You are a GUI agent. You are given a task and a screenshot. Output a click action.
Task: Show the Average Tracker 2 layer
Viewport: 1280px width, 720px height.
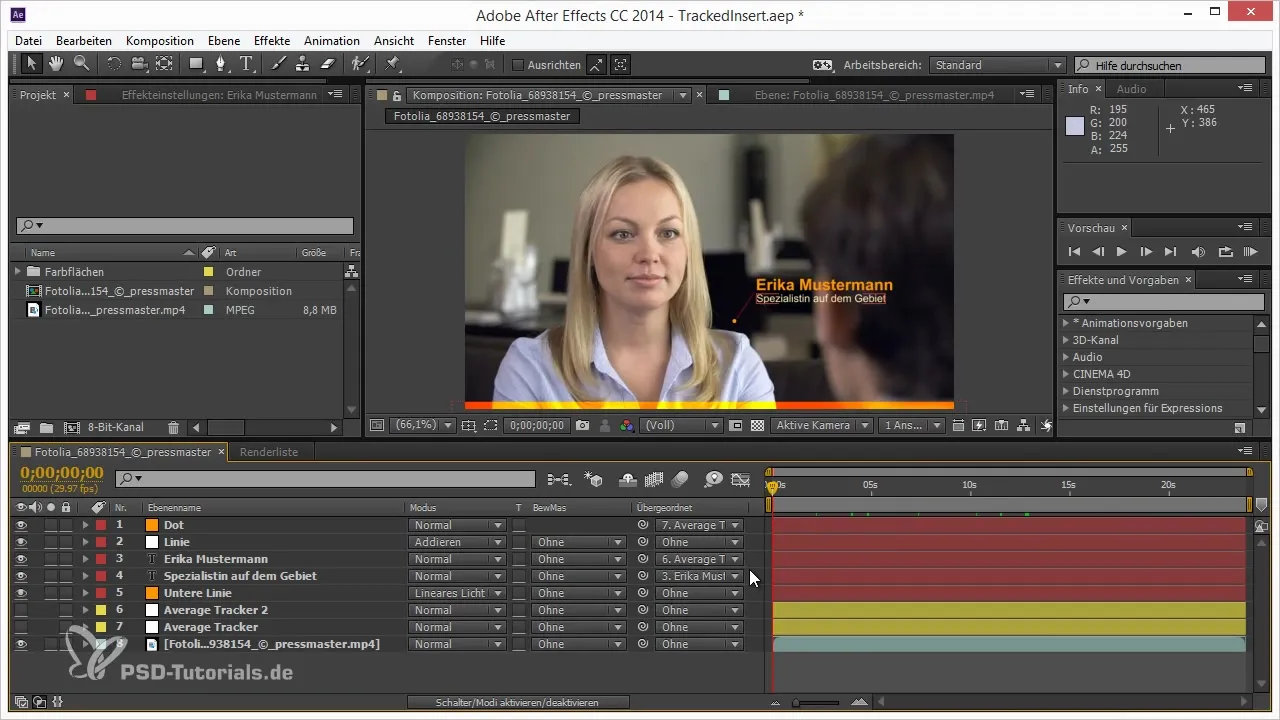[x=21, y=610]
